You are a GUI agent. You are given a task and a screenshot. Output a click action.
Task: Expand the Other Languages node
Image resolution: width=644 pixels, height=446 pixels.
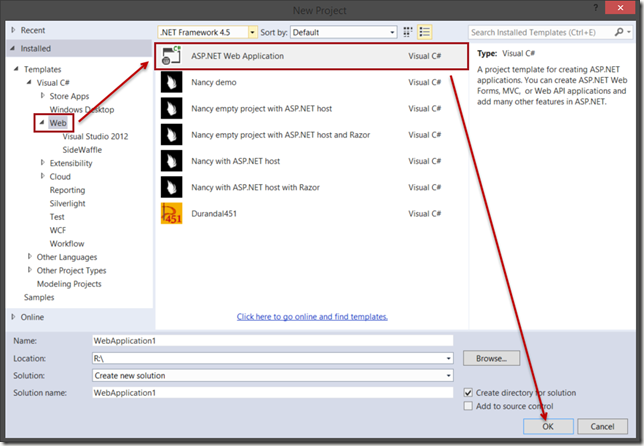point(29,257)
